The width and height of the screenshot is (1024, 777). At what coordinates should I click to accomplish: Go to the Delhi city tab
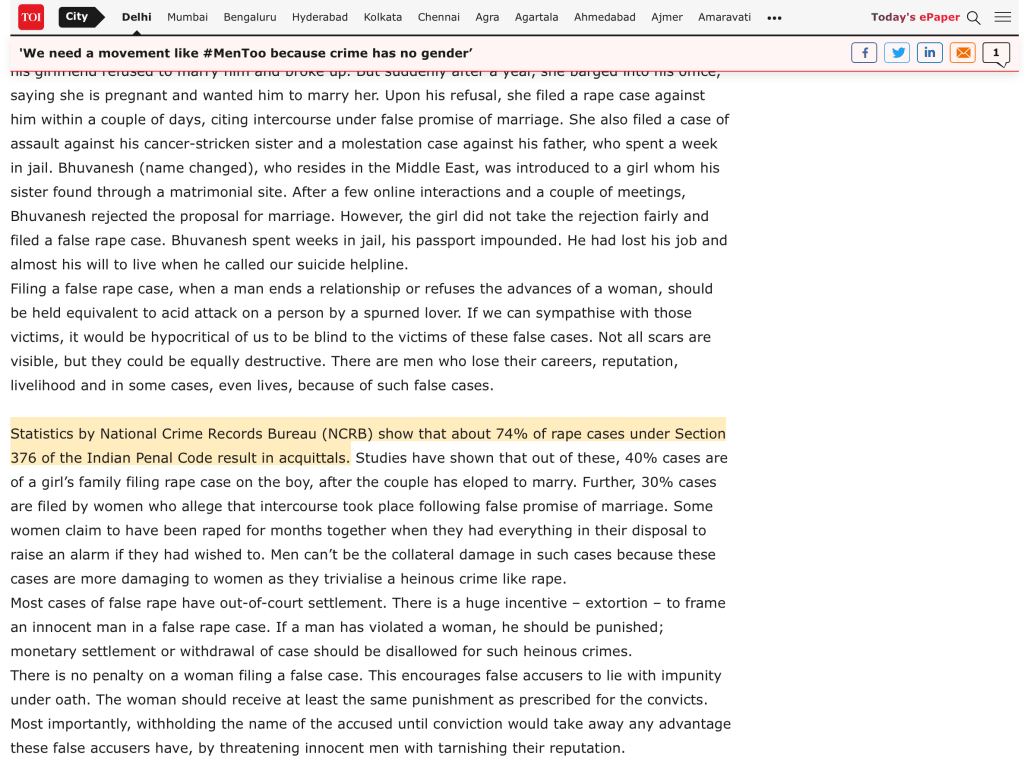point(136,17)
